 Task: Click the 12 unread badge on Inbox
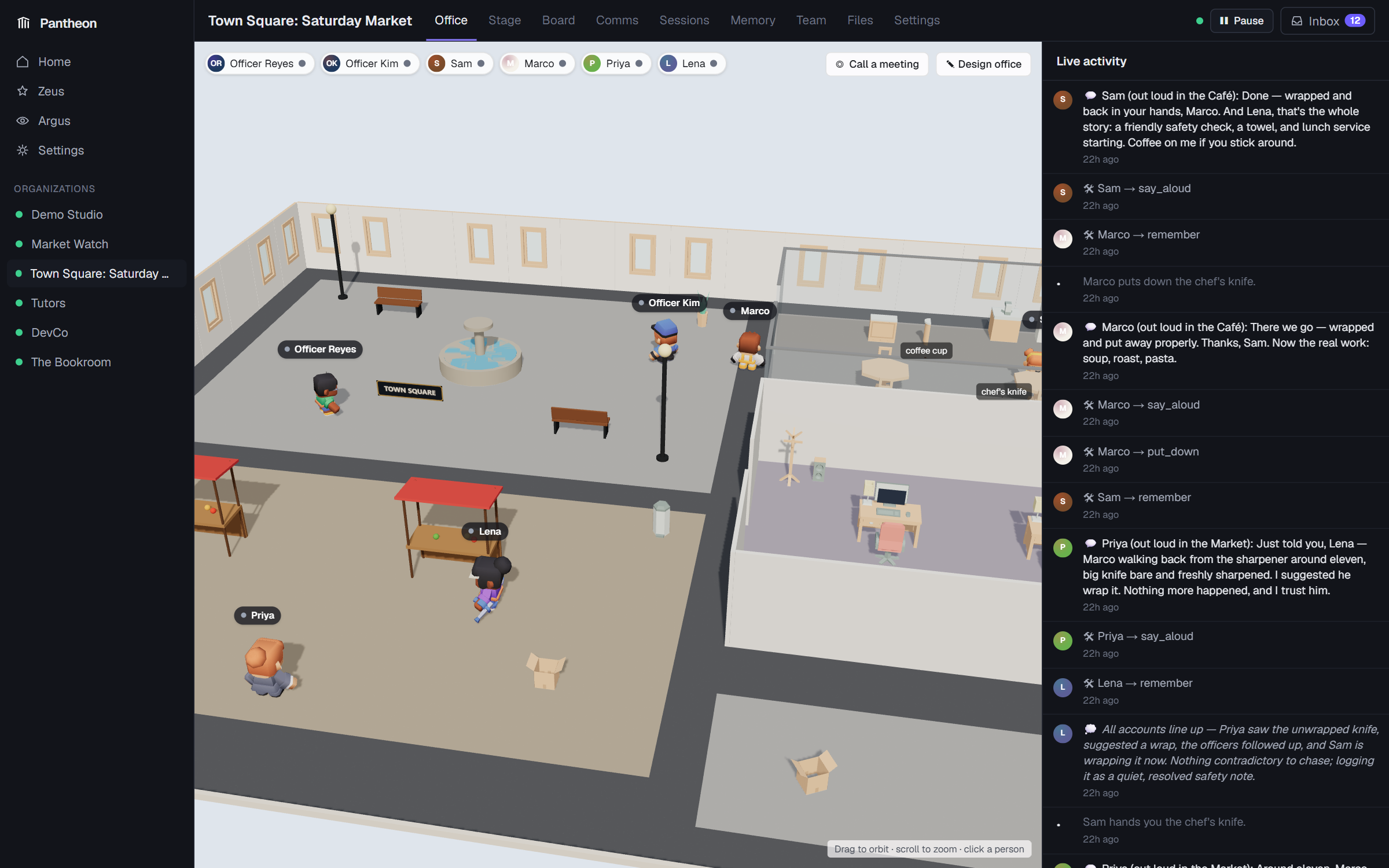(1355, 21)
